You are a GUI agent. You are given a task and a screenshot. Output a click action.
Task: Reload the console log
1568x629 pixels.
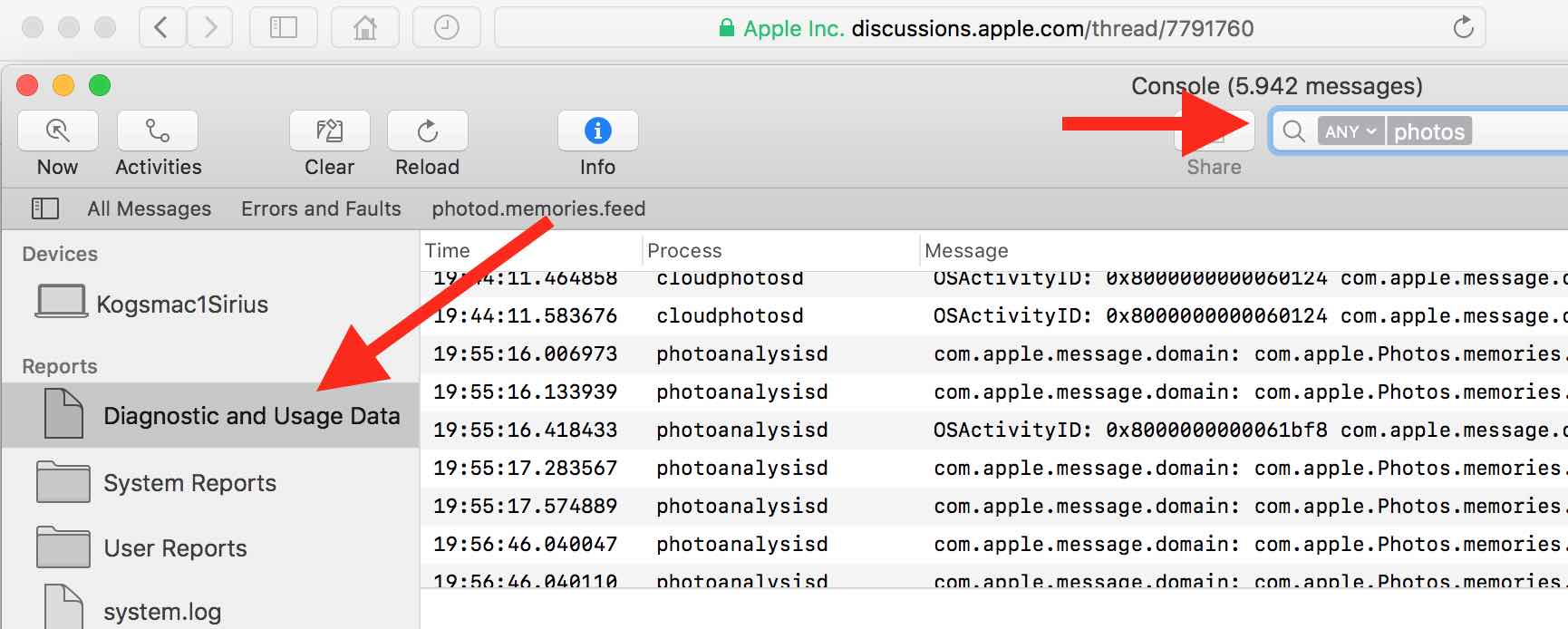point(427,131)
